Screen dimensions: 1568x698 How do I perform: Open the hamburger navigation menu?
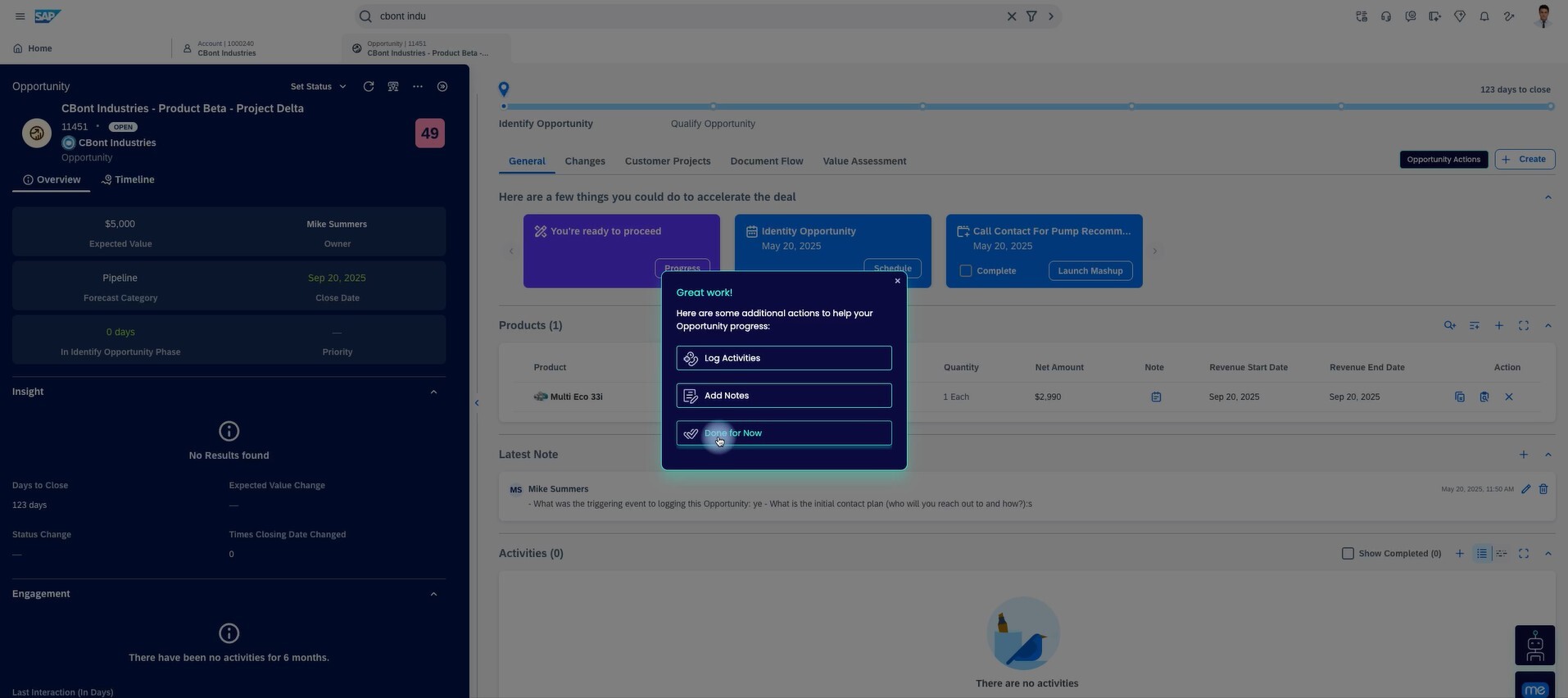(20, 16)
